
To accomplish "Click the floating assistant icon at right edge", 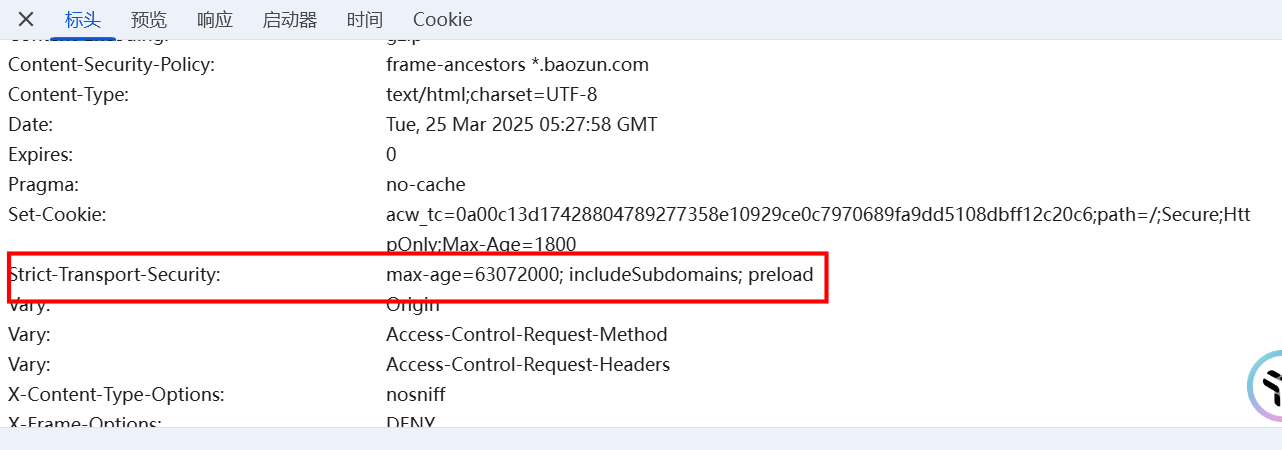I will pyautogui.click(x=1265, y=385).
